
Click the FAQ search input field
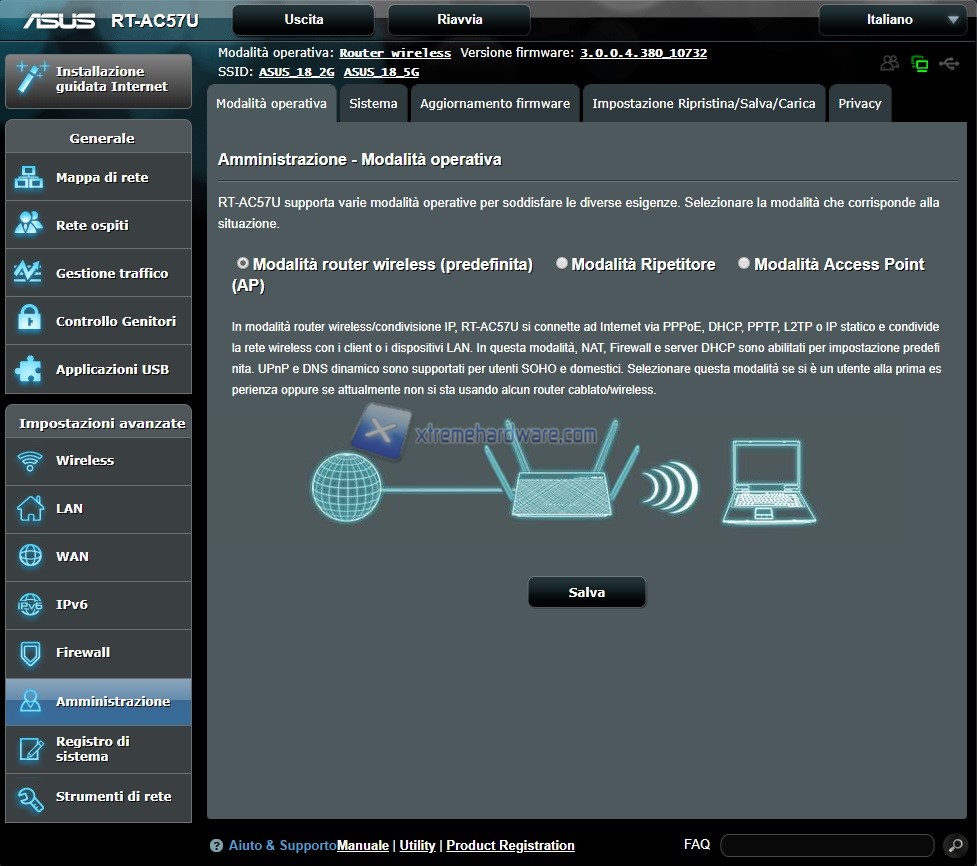[826, 846]
